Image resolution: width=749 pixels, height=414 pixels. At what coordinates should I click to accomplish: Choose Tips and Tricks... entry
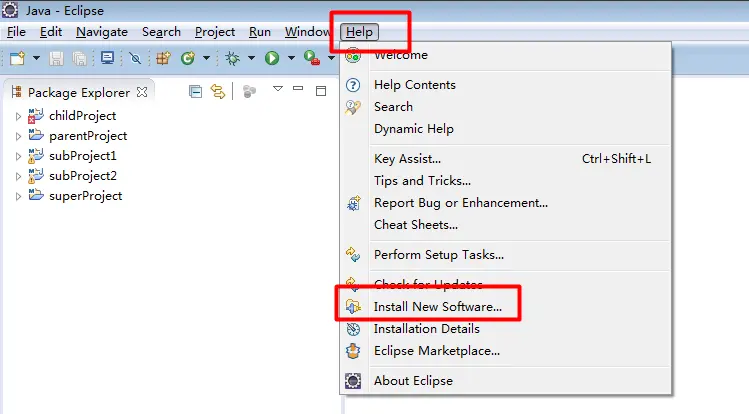pyautogui.click(x=505, y=181)
